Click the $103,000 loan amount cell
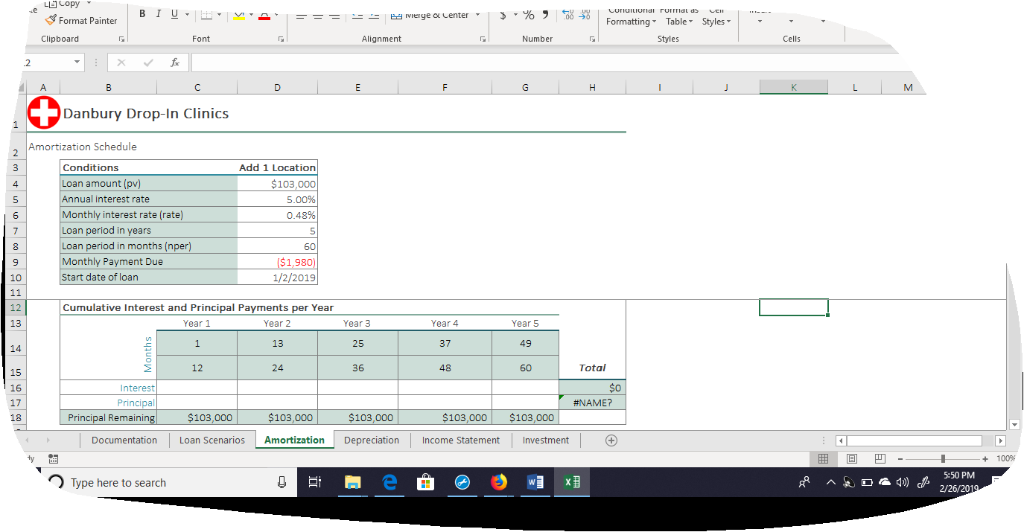The width and height of the screenshot is (1024, 532). tap(278, 184)
